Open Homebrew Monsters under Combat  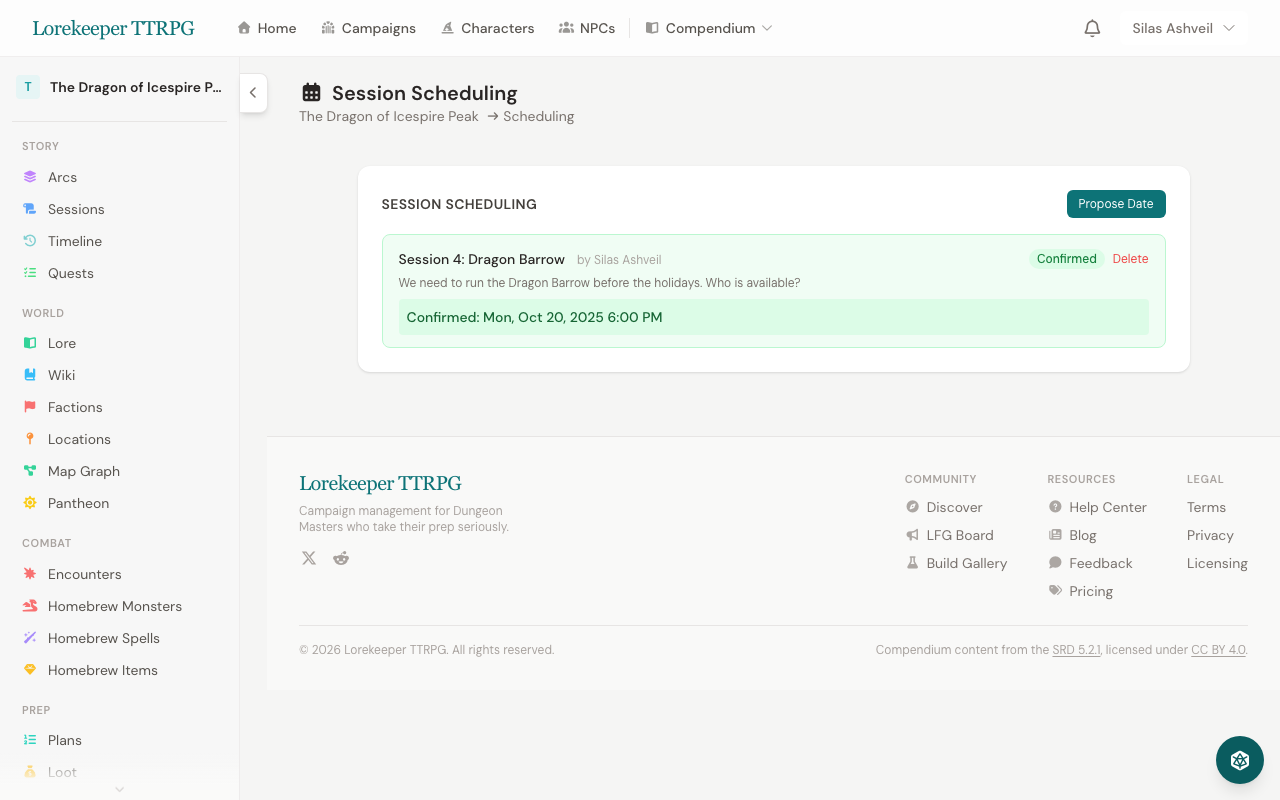pyautogui.click(x=114, y=606)
